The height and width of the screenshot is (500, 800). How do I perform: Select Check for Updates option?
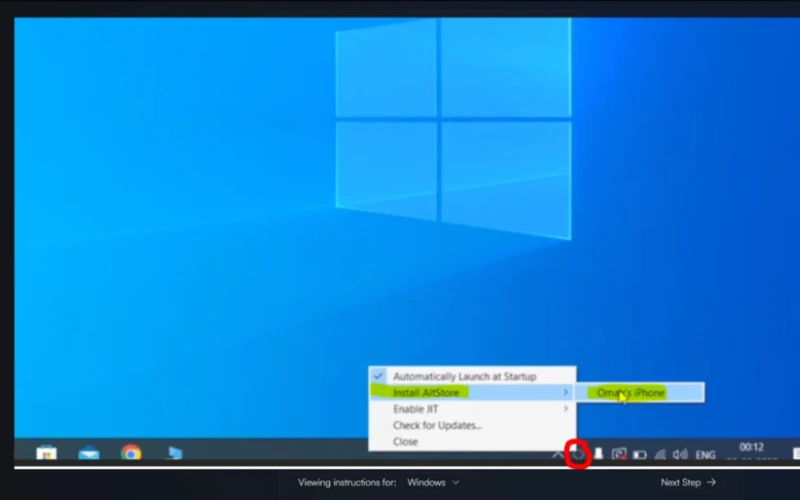click(437, 425)
